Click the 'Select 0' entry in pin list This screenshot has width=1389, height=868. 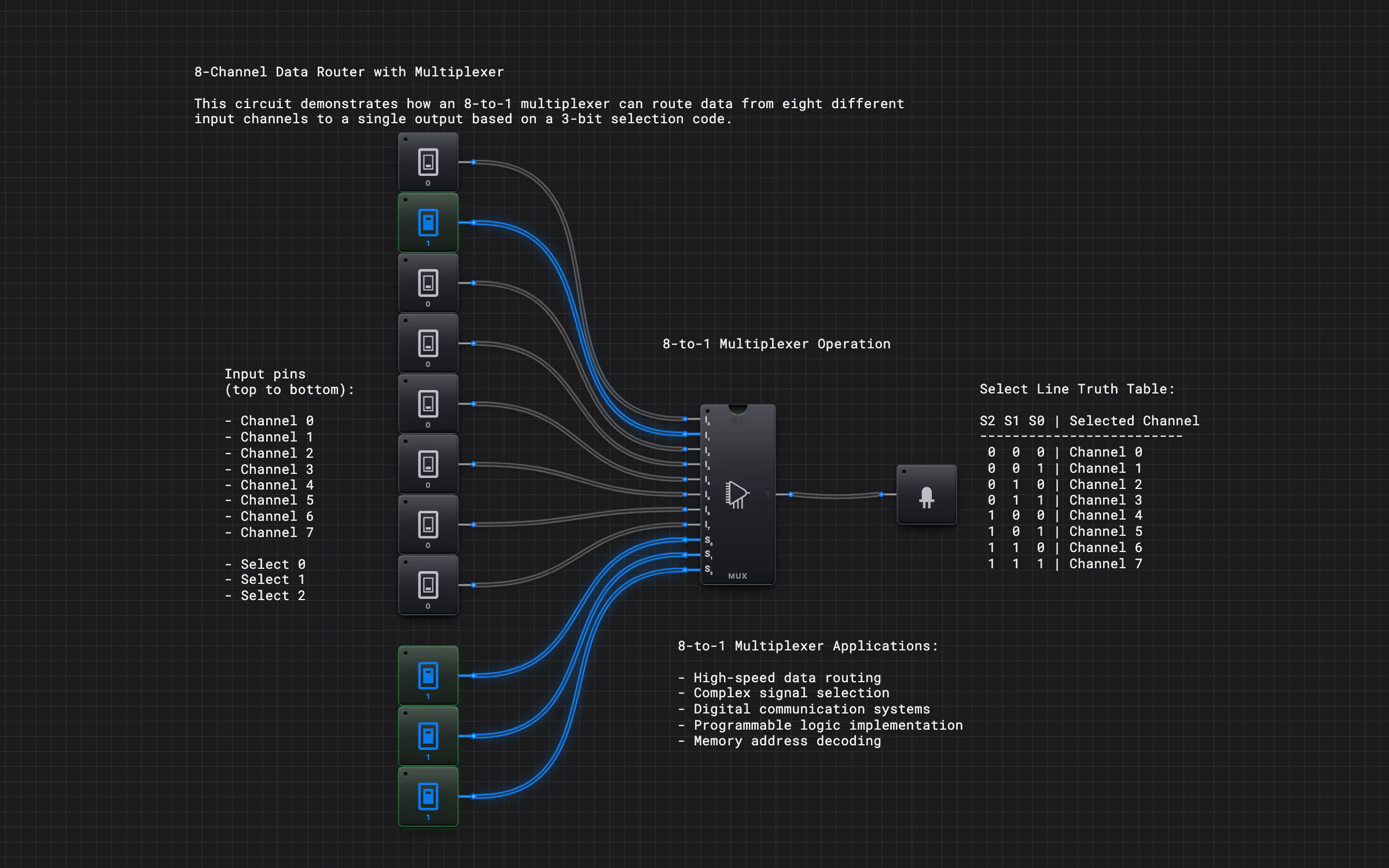(x=265, y=564)
